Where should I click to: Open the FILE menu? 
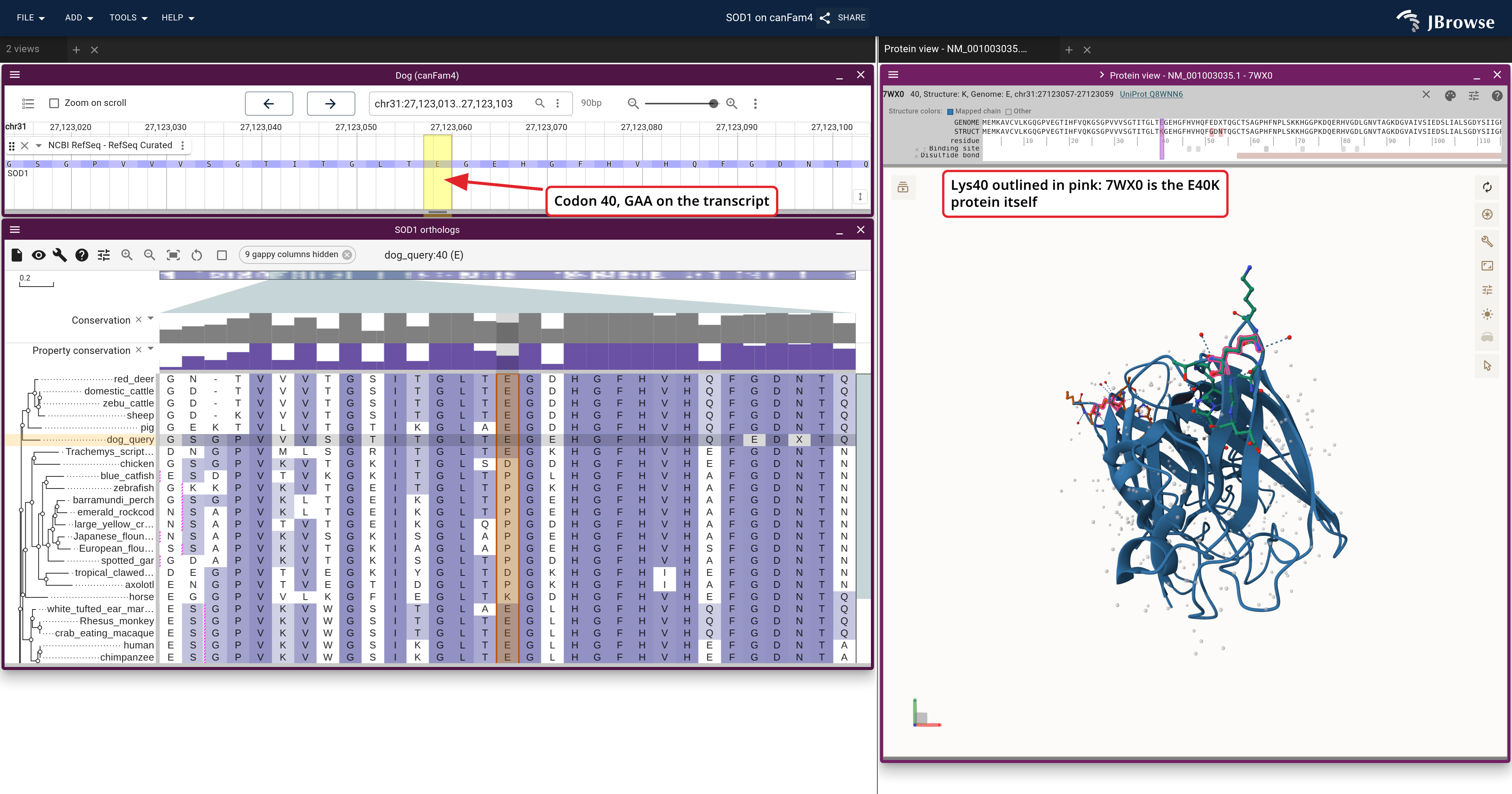[x=31, y=18]
